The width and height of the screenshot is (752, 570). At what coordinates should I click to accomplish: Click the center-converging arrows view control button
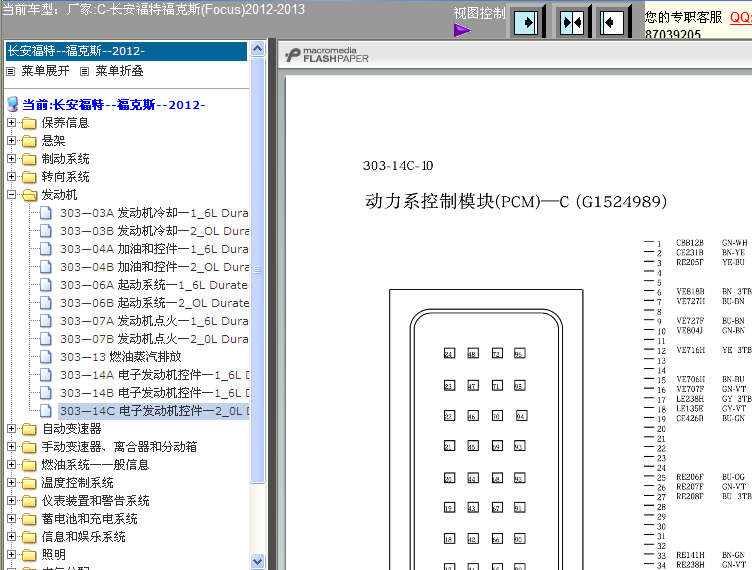click(x=572, y=22)
